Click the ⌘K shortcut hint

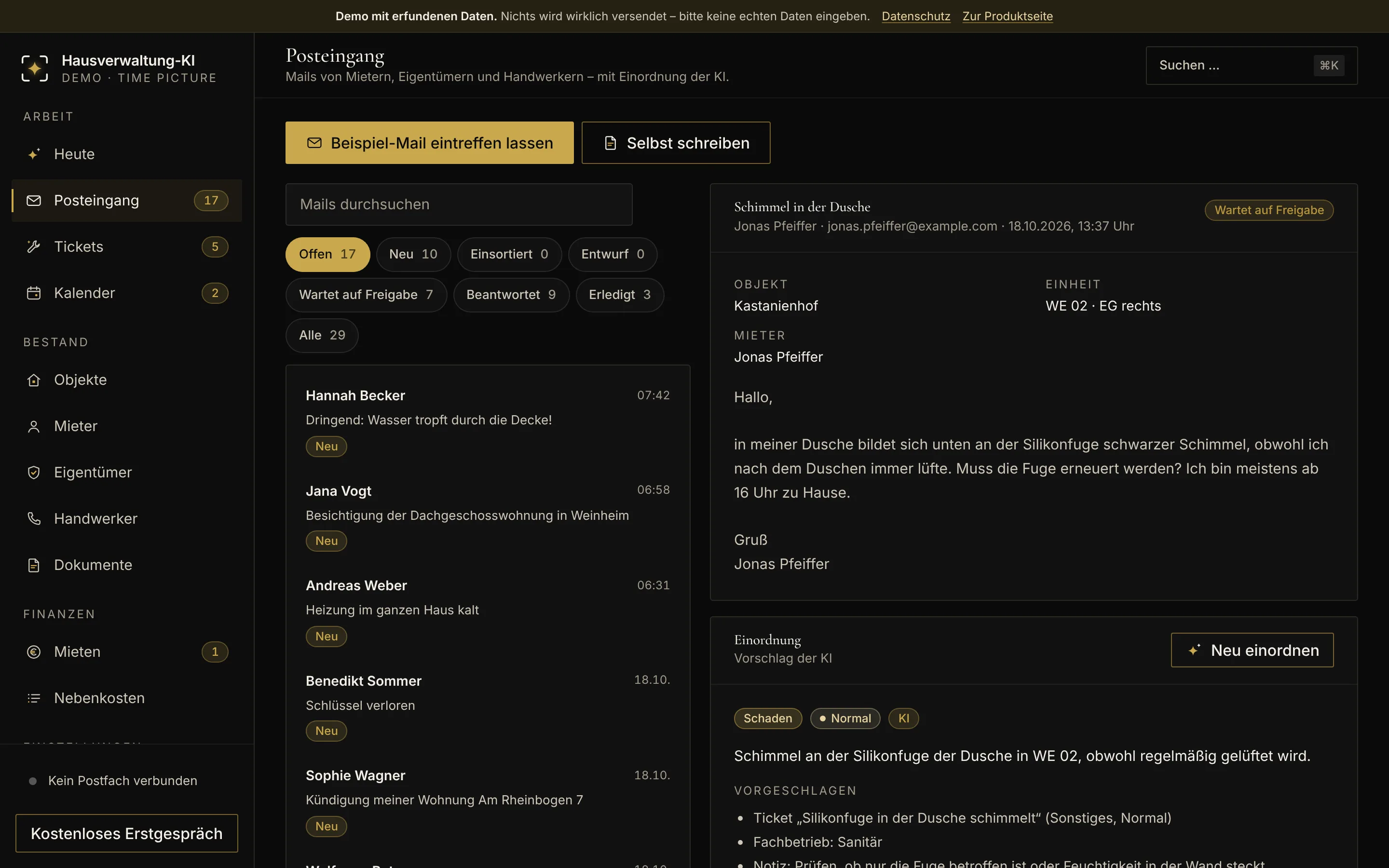1329,66
